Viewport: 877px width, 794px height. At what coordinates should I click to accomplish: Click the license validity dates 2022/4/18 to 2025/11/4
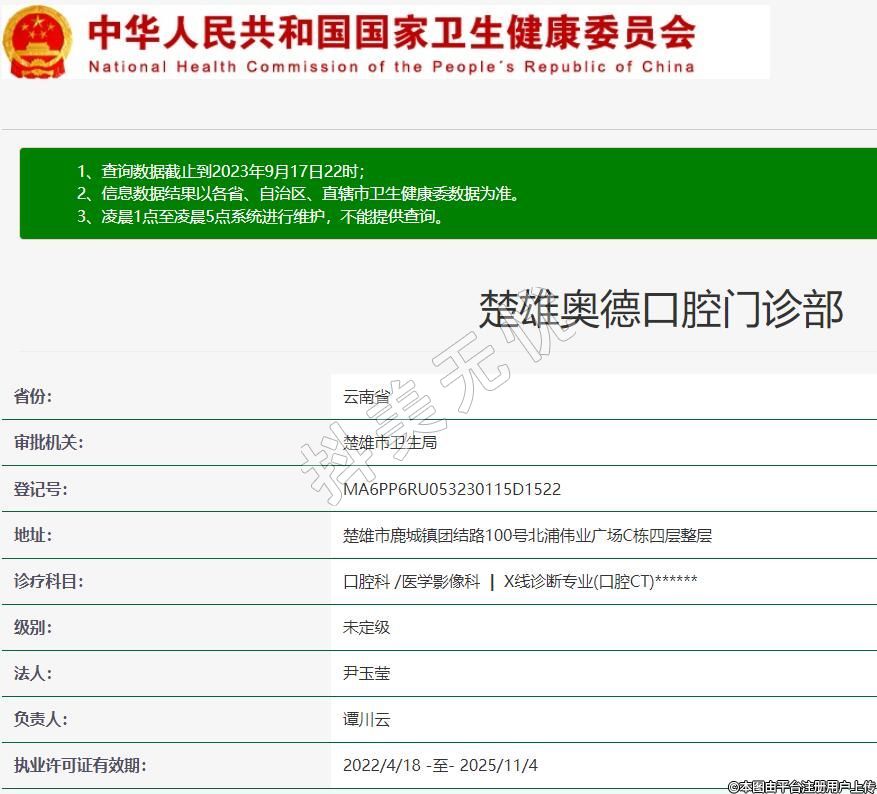(x=440, y=765)
